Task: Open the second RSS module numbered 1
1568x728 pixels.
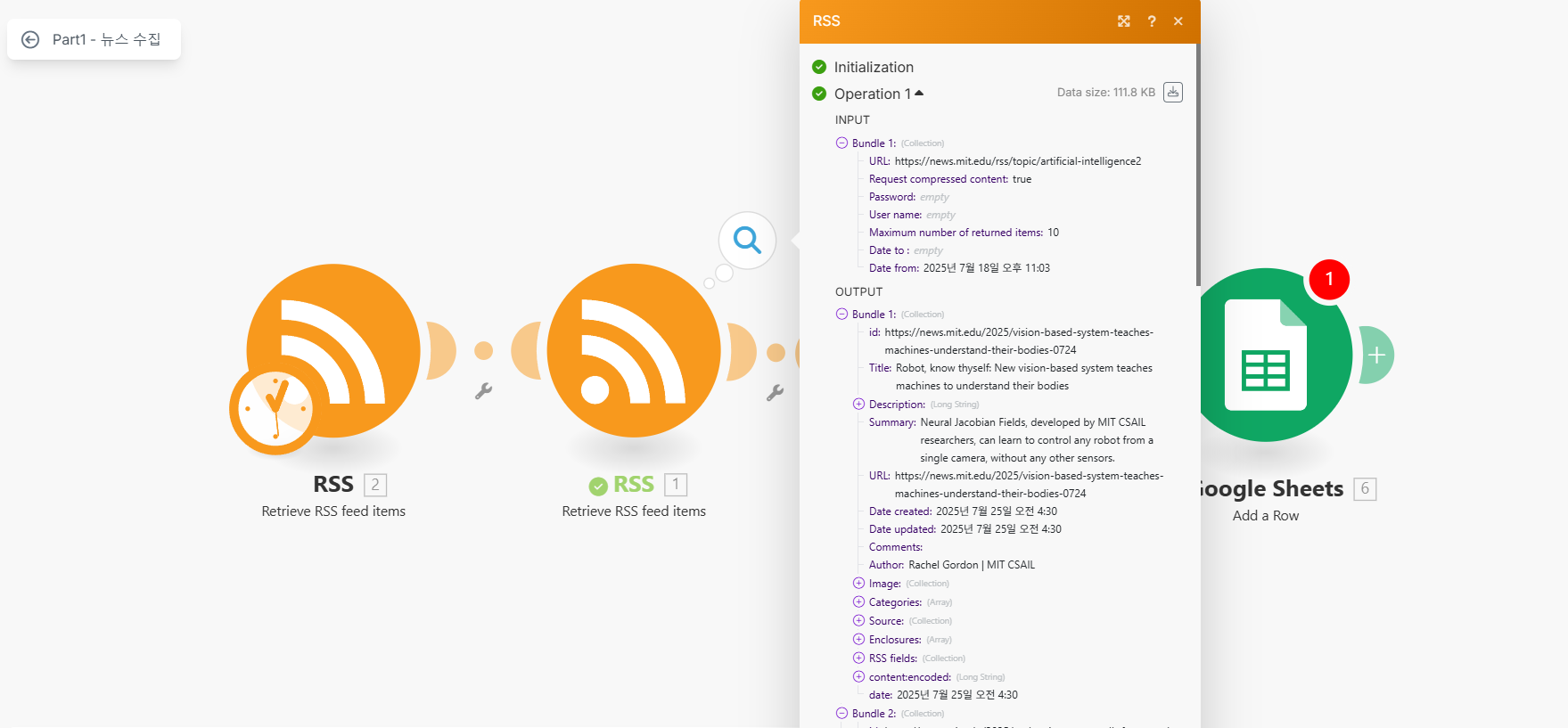Action: coord(634,350)
